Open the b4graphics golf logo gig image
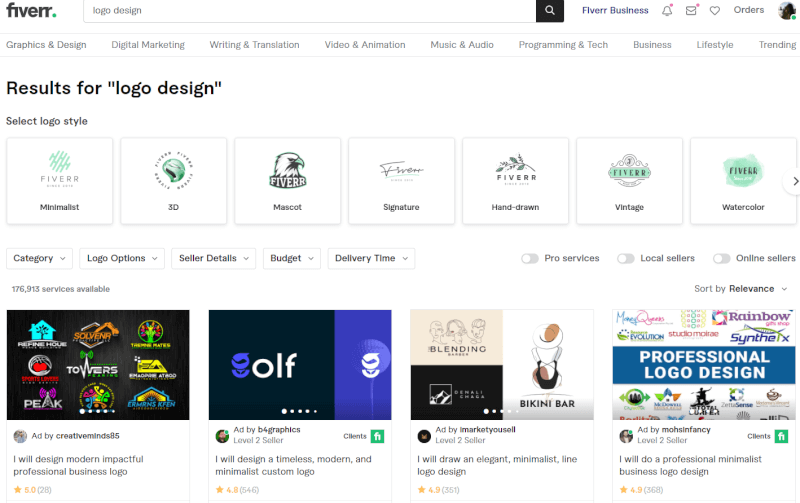 coord(300,365)
